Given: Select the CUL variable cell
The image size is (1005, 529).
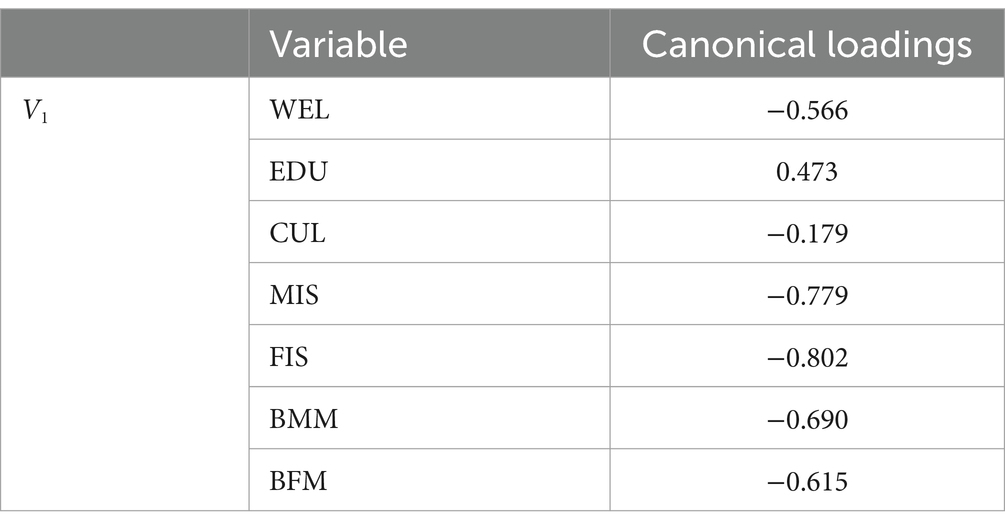Looking at the screenshot, I should point(429,231).
